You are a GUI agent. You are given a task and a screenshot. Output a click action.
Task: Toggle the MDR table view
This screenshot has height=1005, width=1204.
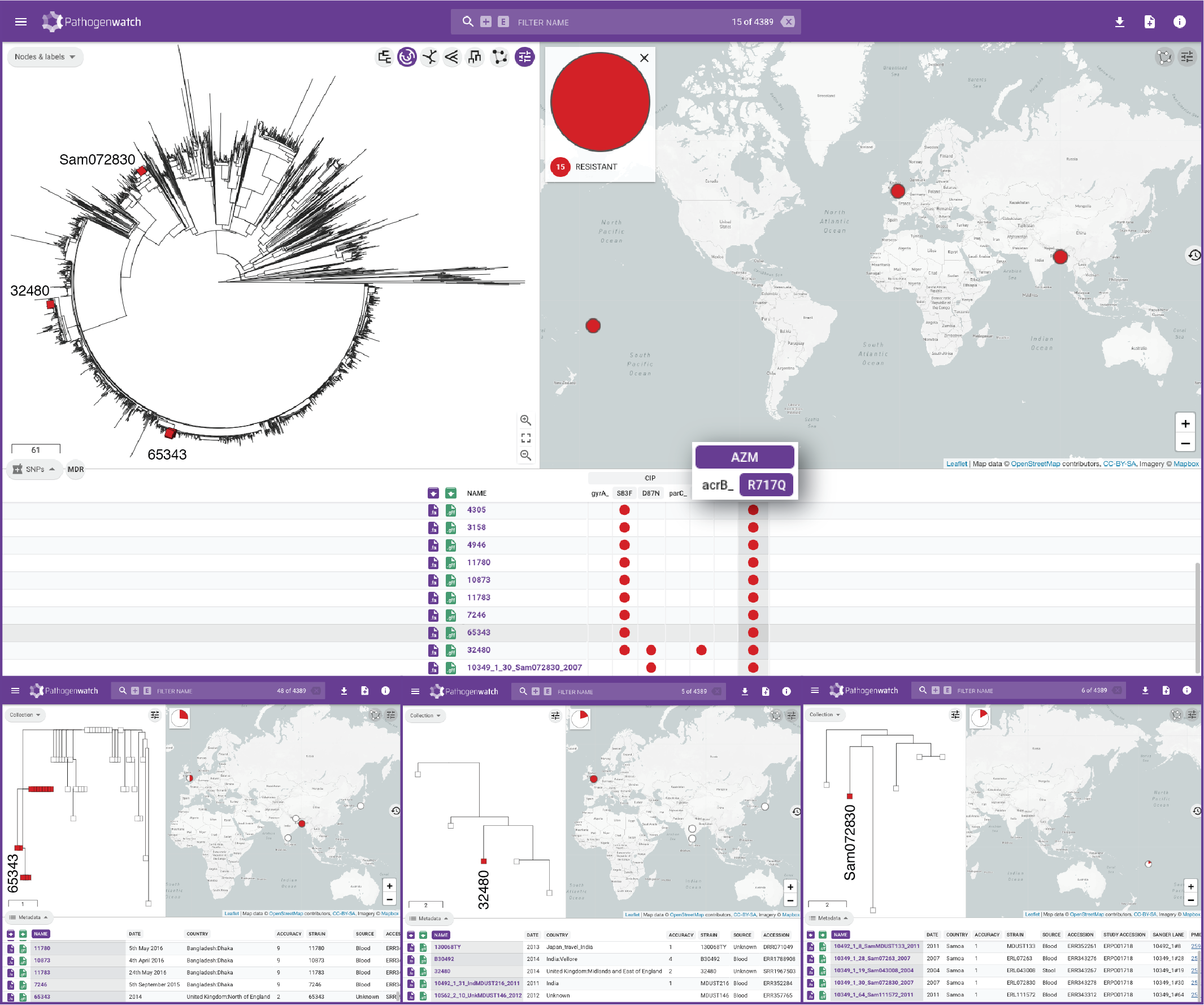[x=76, y=469]
